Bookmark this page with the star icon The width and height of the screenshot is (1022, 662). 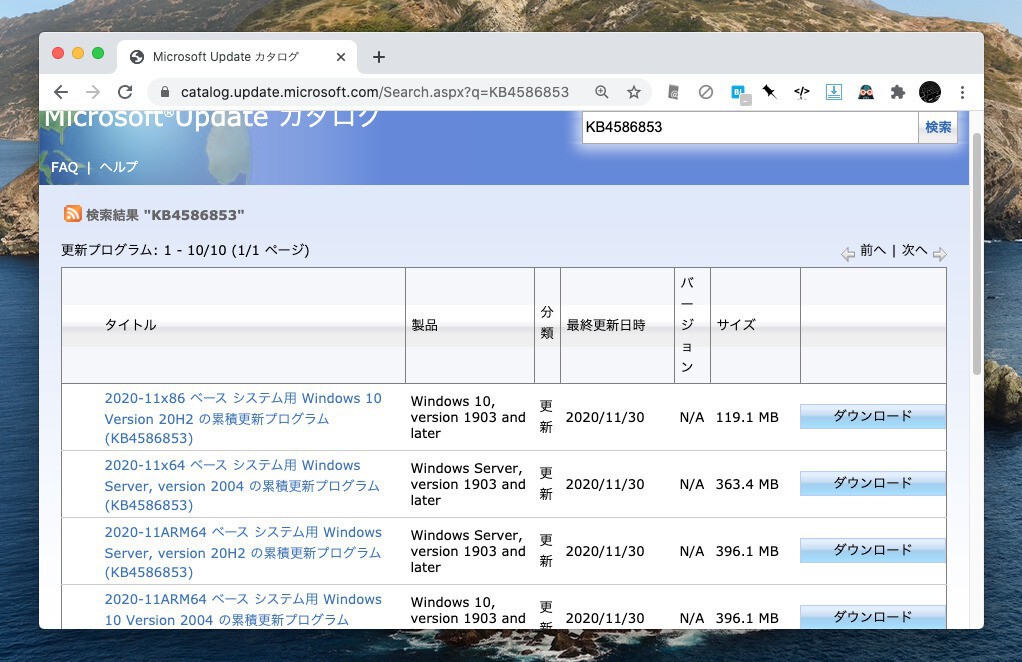pyautogui.click(x=633, y=92)
